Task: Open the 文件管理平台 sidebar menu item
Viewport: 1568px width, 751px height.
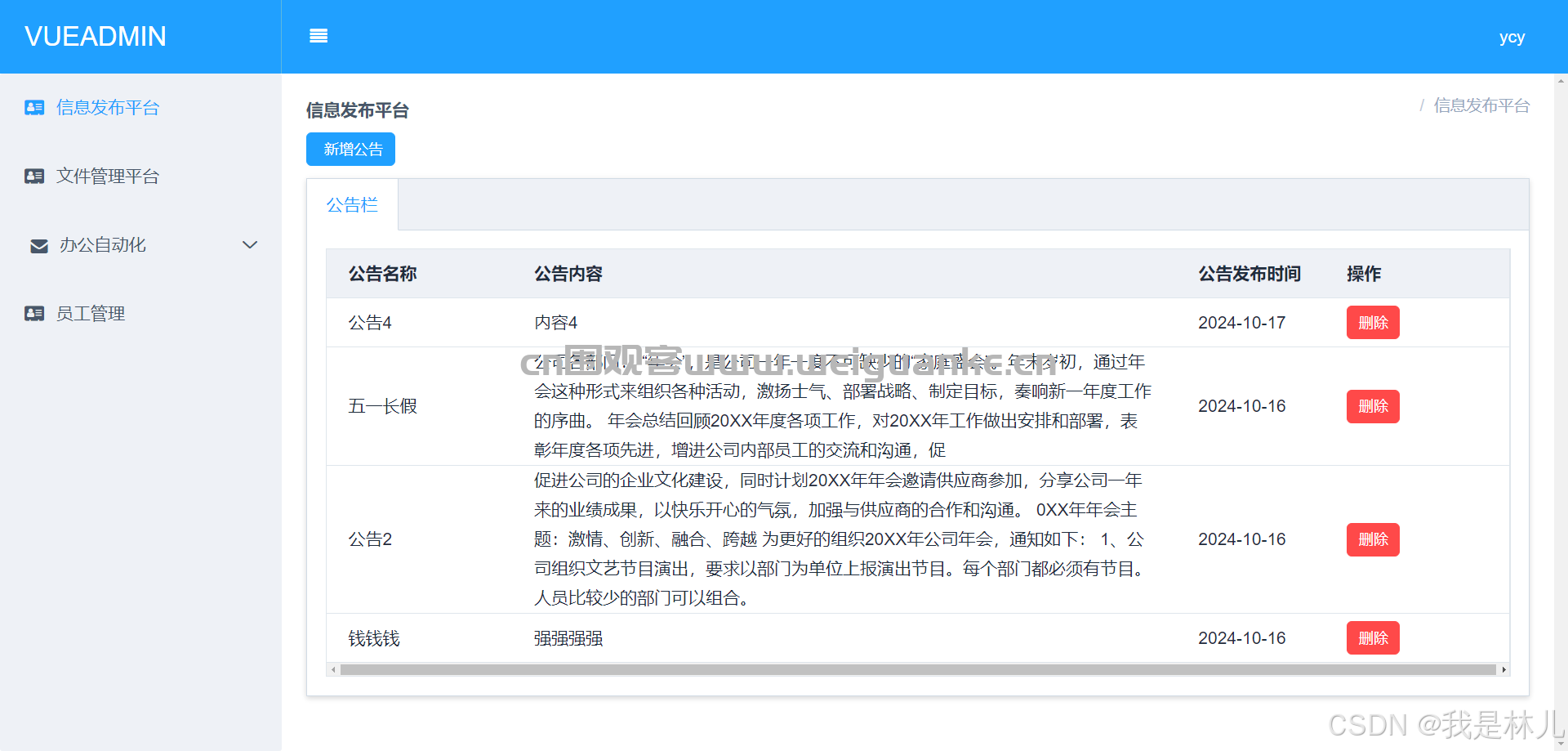Action: (x=109, y=176)
